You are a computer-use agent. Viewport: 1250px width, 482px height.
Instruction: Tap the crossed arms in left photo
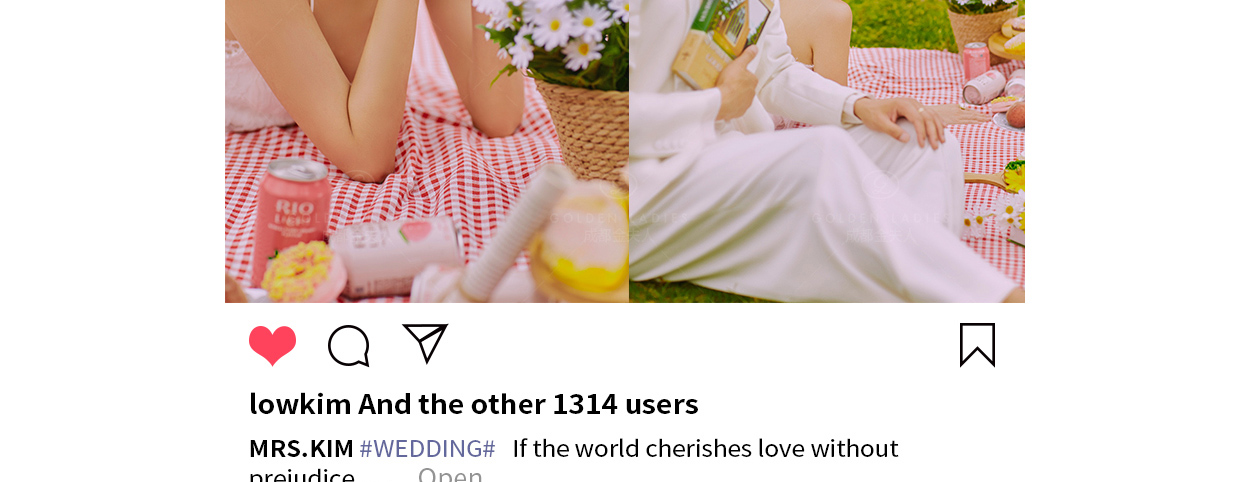400,85
